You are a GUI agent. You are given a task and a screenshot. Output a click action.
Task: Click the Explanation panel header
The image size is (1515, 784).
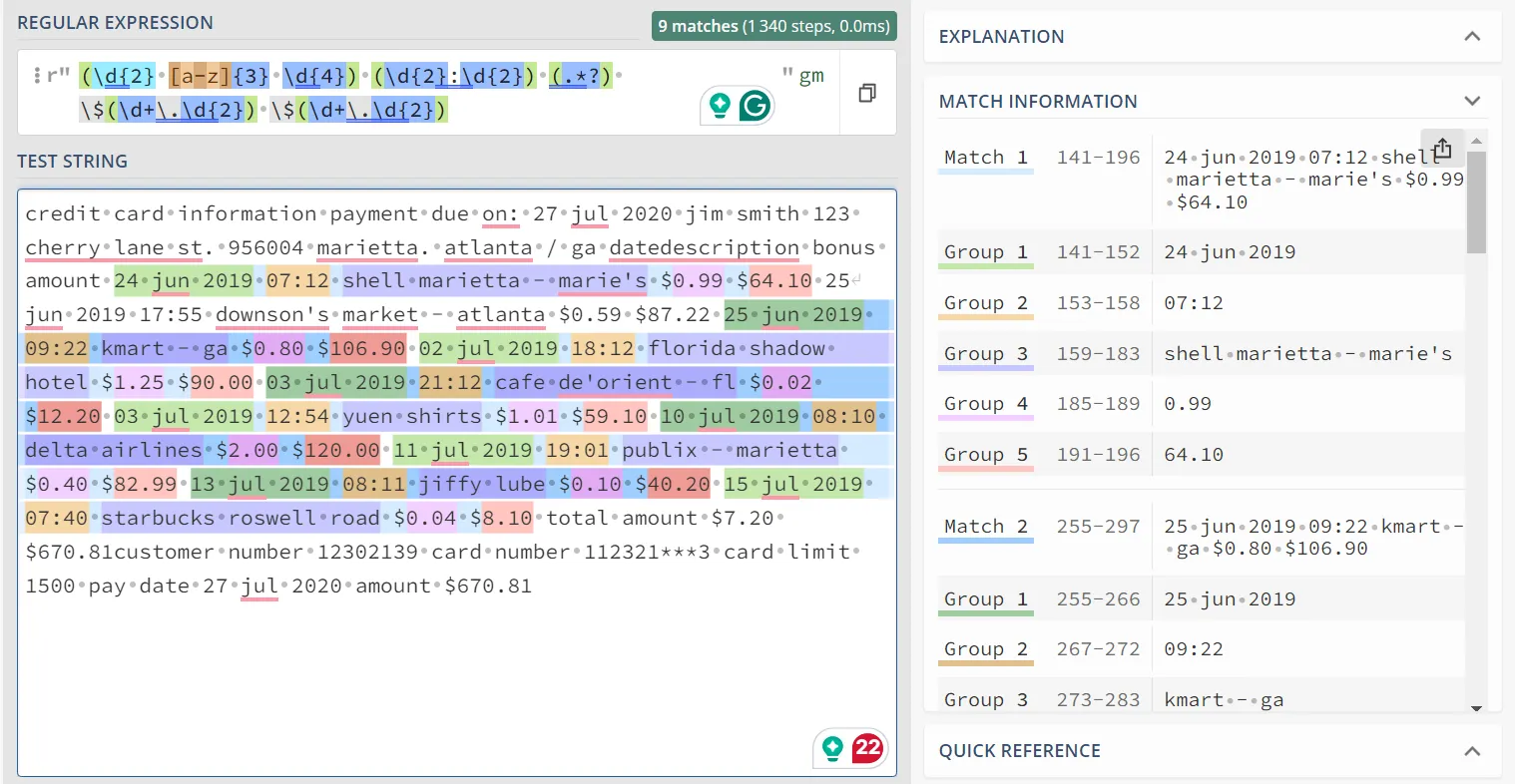point(1213,37)
